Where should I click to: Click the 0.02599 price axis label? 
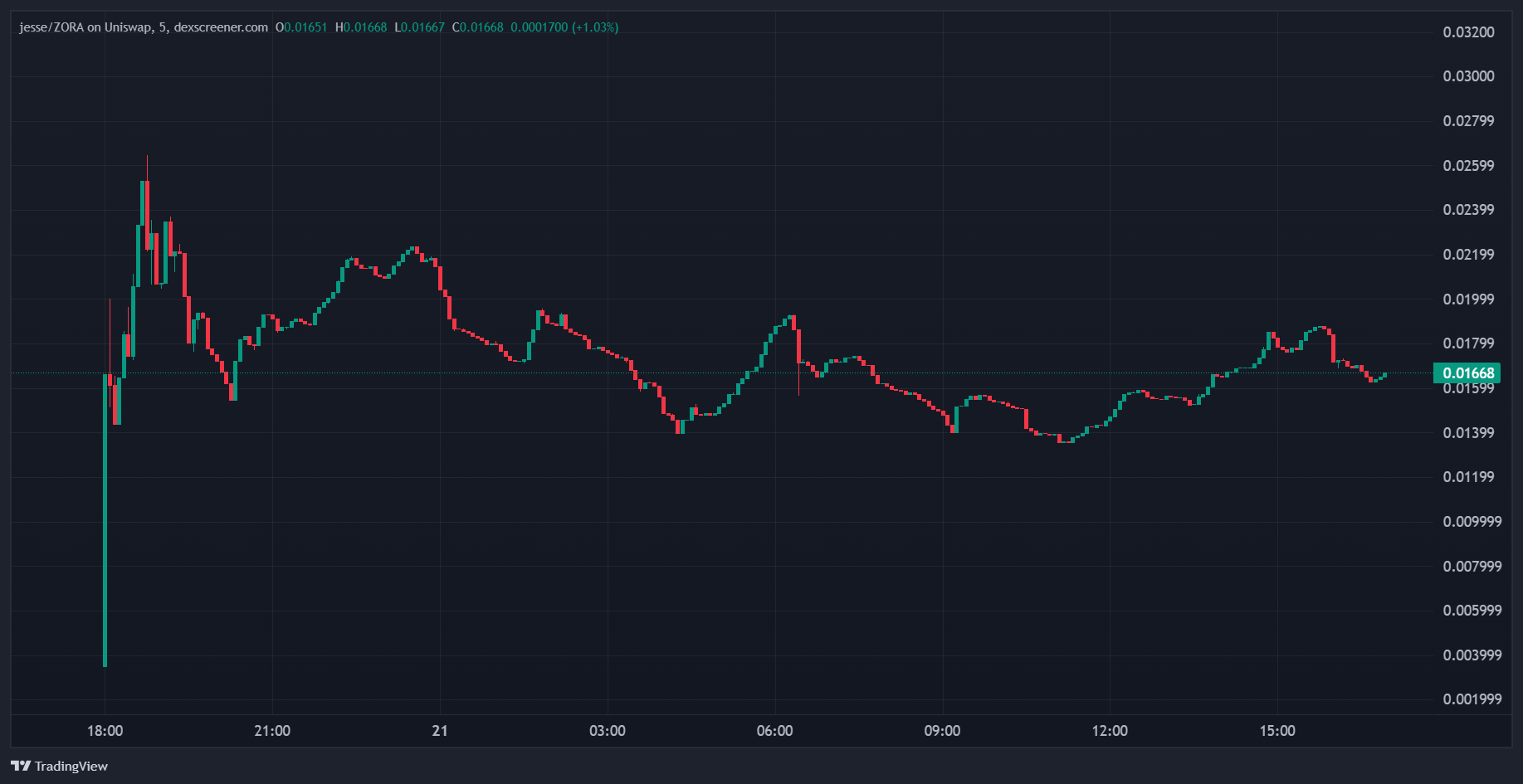(x=1468, y=166)
